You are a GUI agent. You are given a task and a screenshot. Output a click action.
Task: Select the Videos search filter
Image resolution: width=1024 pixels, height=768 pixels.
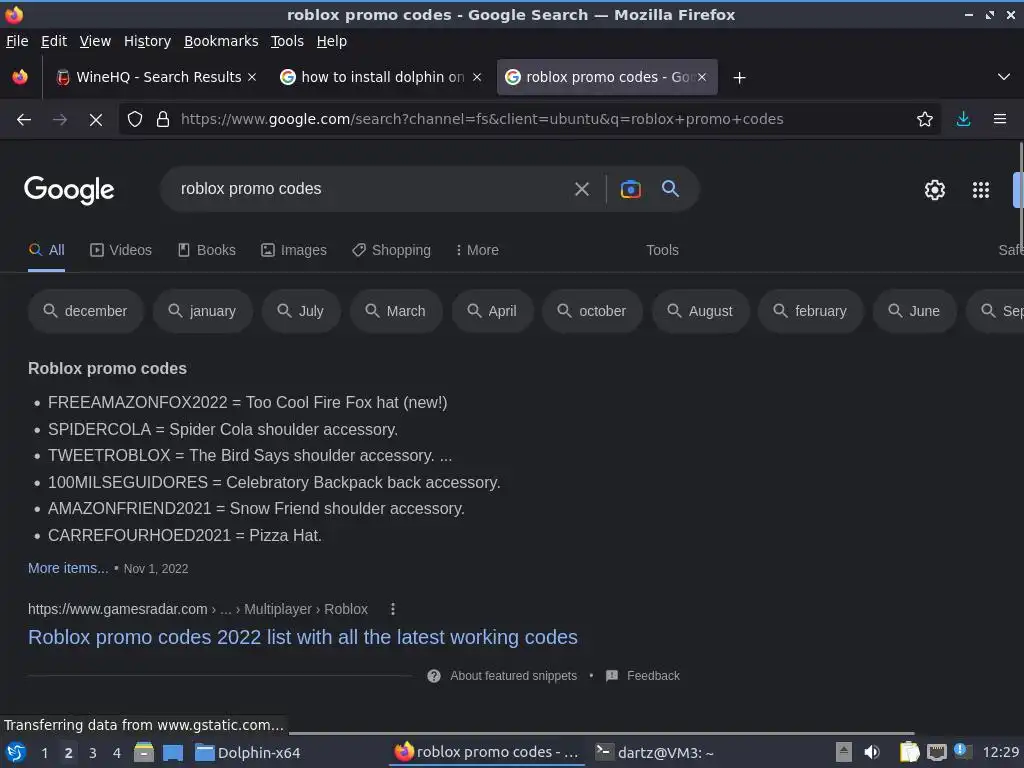click(121, 250)
